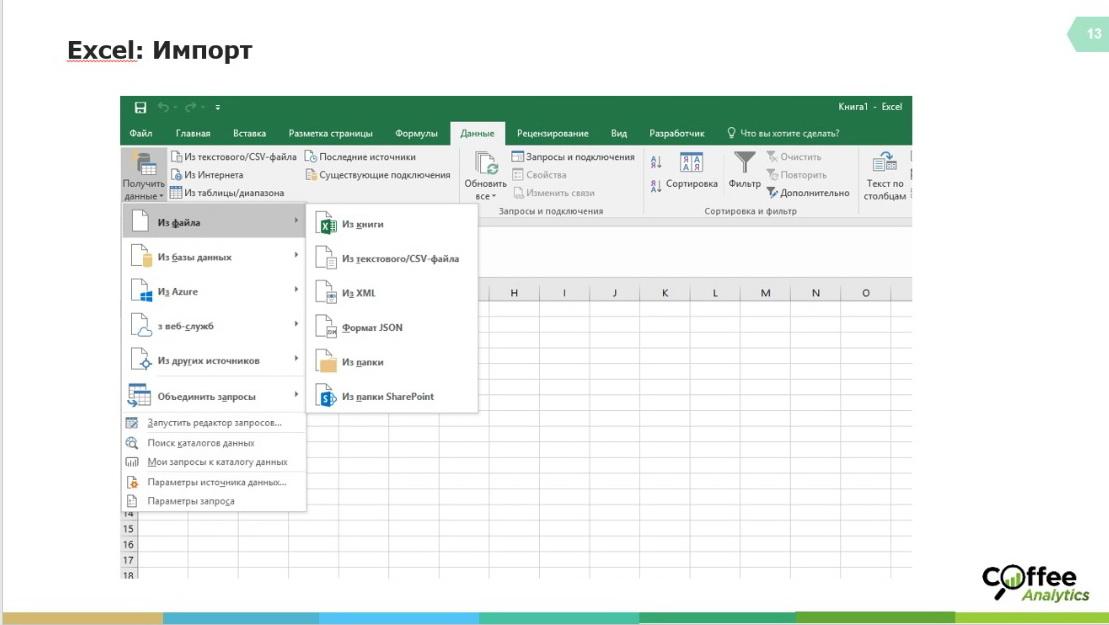Open the 'Получить данные' dropdown
The width and height of the screenshot is (1109, 625).
click(143, 175)
